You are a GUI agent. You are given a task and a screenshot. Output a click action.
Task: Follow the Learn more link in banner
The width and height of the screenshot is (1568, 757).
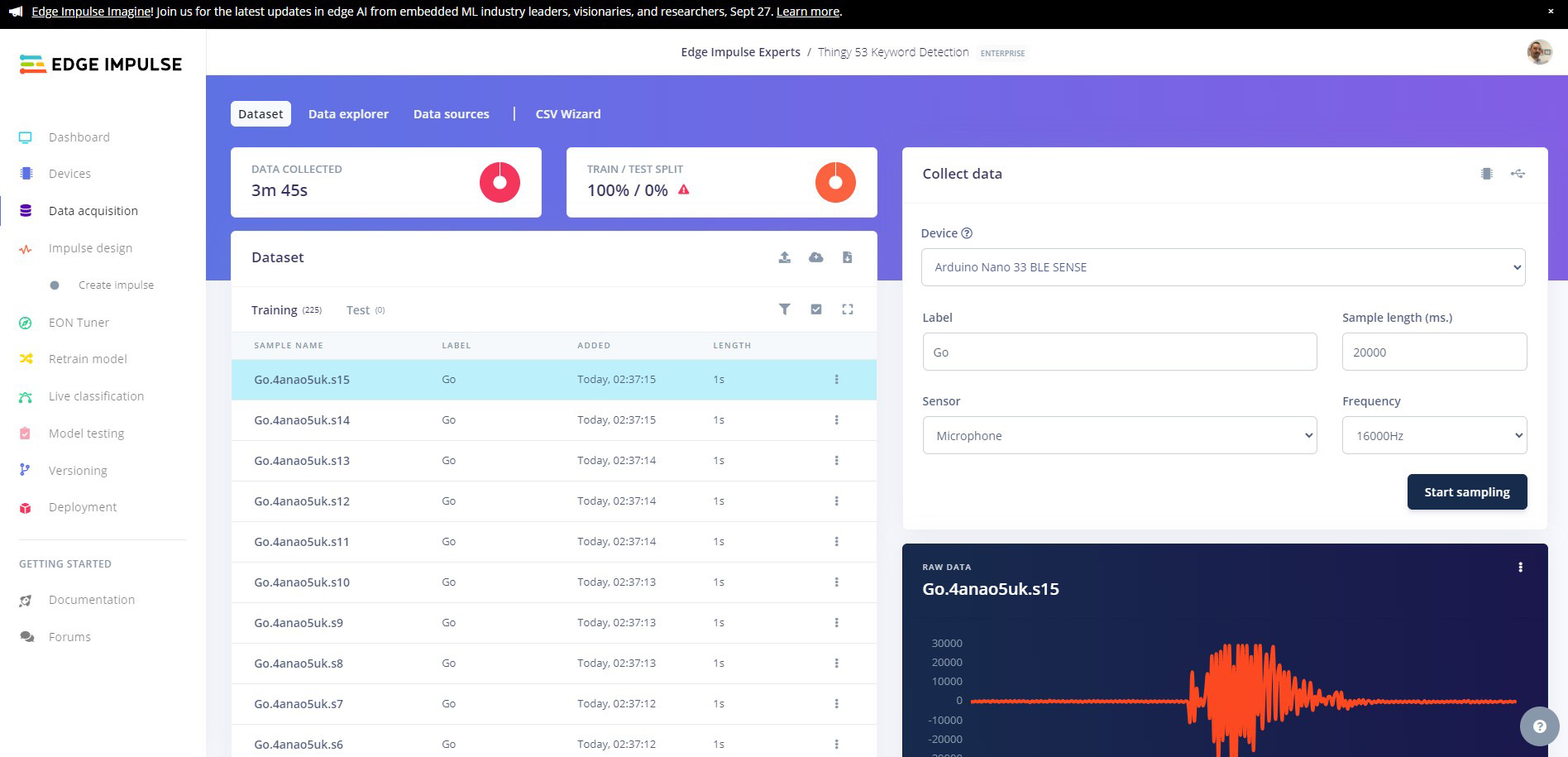[808, 12]
